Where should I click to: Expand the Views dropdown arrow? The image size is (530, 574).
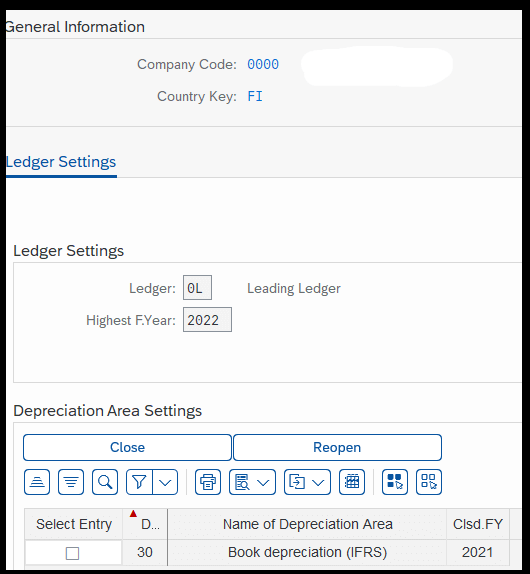[x=264, y=482]
